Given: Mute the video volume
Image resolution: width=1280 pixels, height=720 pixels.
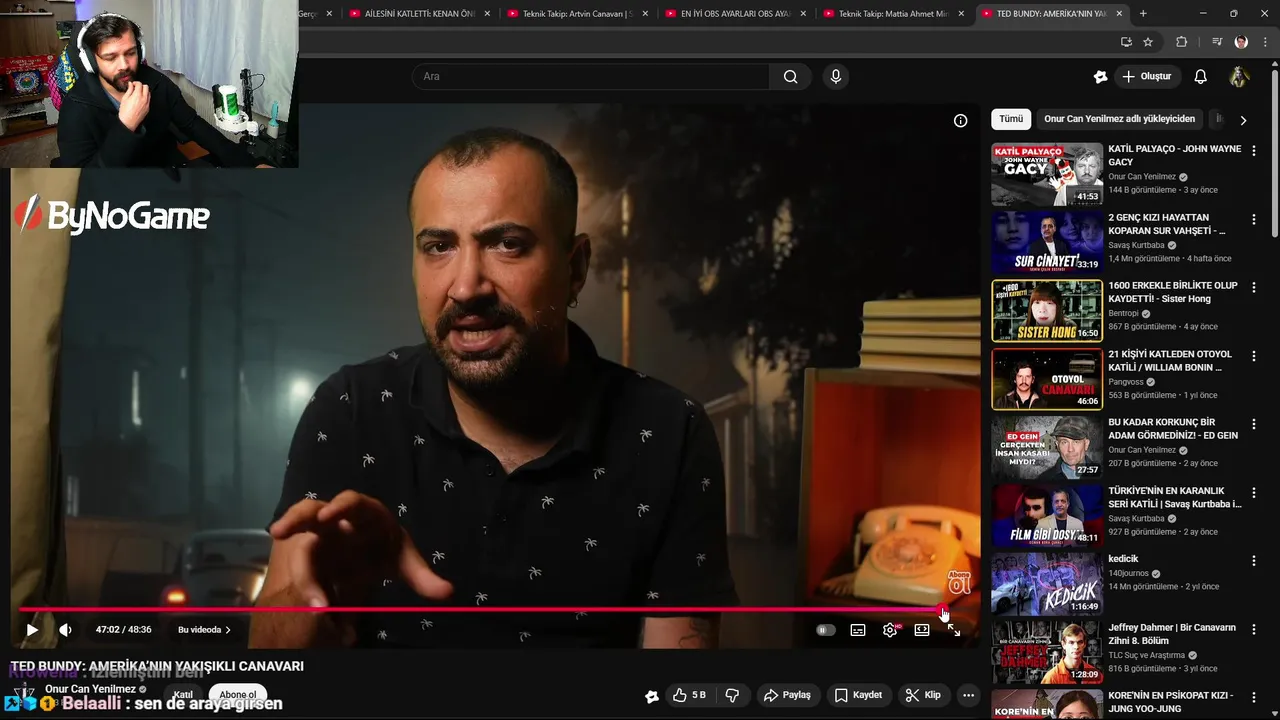Looking at the screenshot, I should [x=65, y=630].
